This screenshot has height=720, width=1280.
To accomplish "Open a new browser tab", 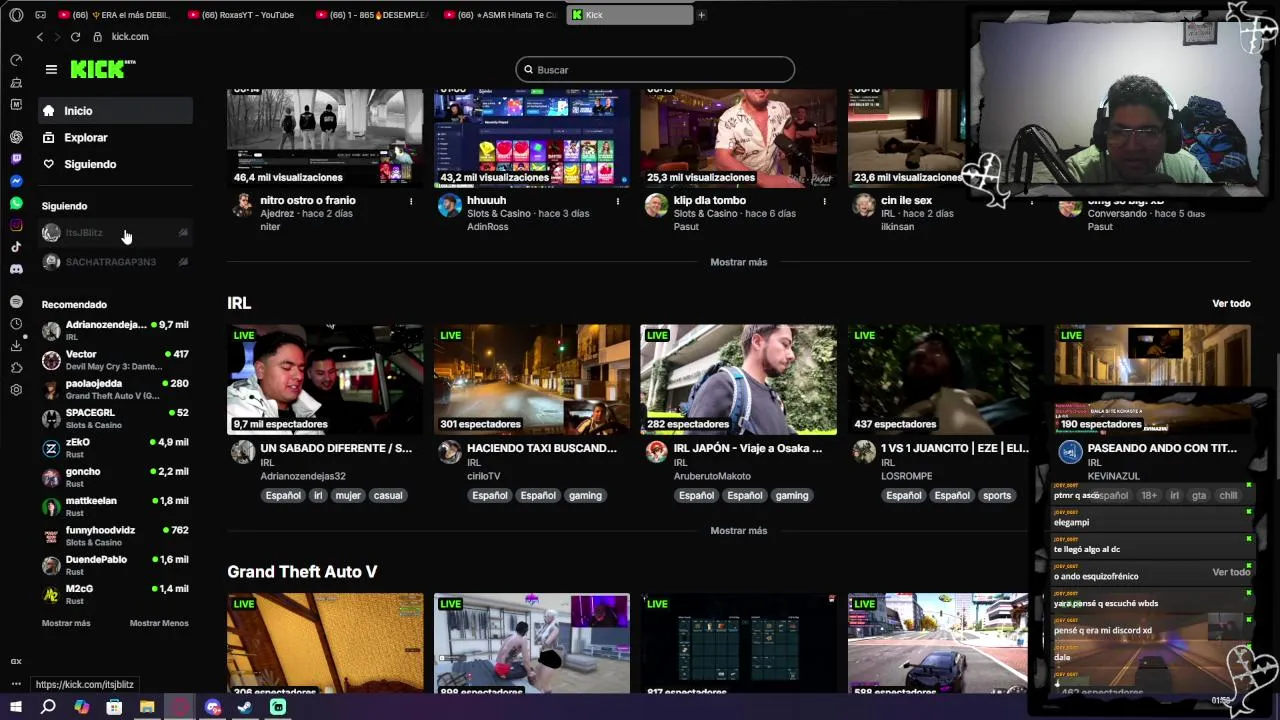I will point(701,15).
